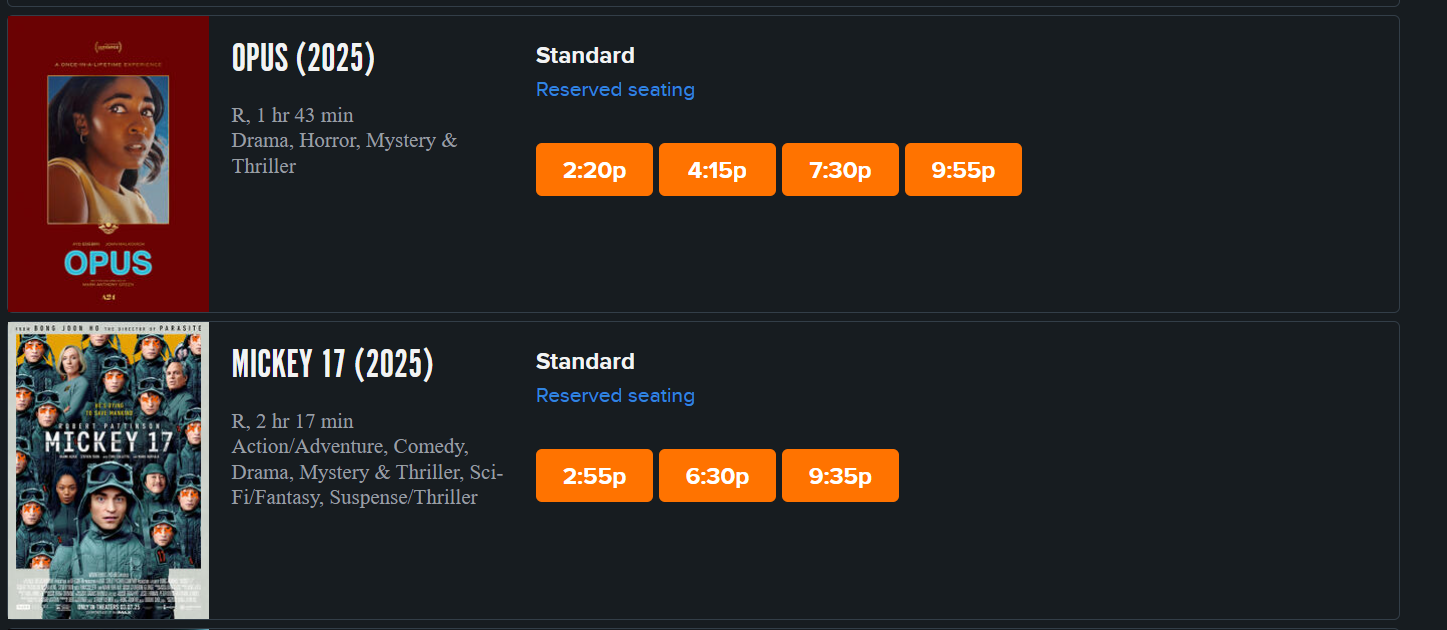Pick the 7:30p Opus showing
1447x630 pixels.
[x=840, y=170]
